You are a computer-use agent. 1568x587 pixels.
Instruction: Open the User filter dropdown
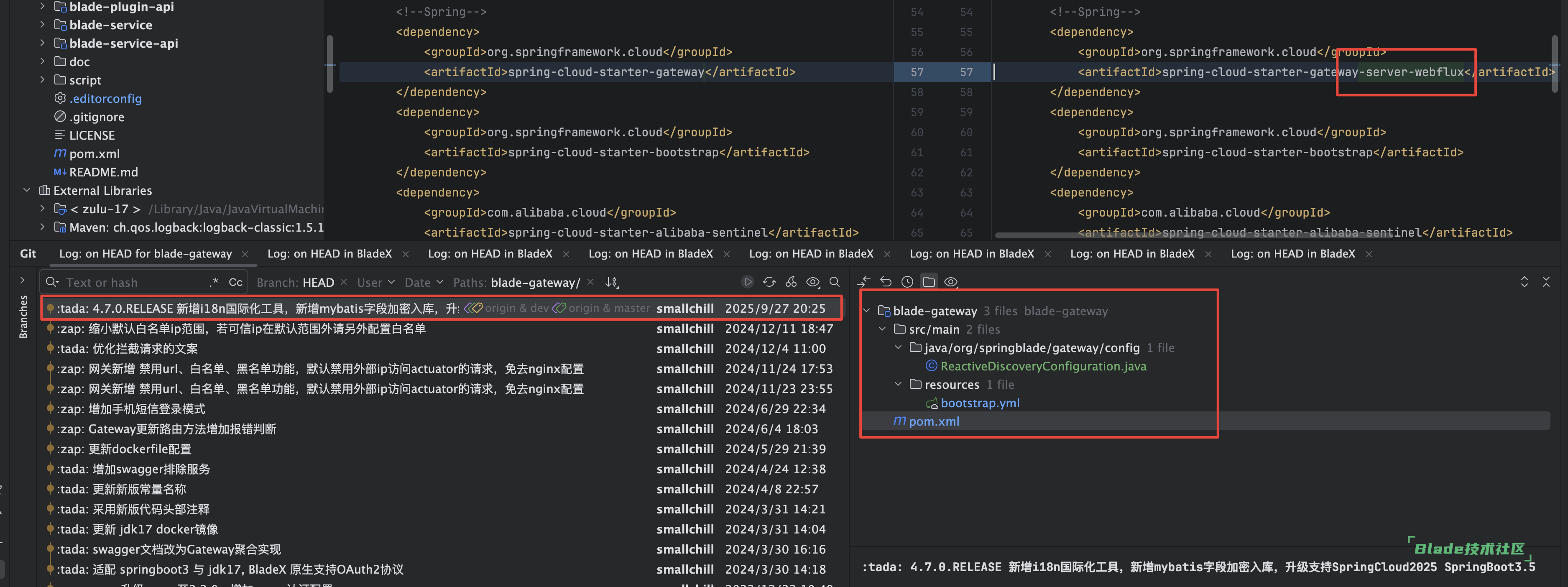coord(375,283)
